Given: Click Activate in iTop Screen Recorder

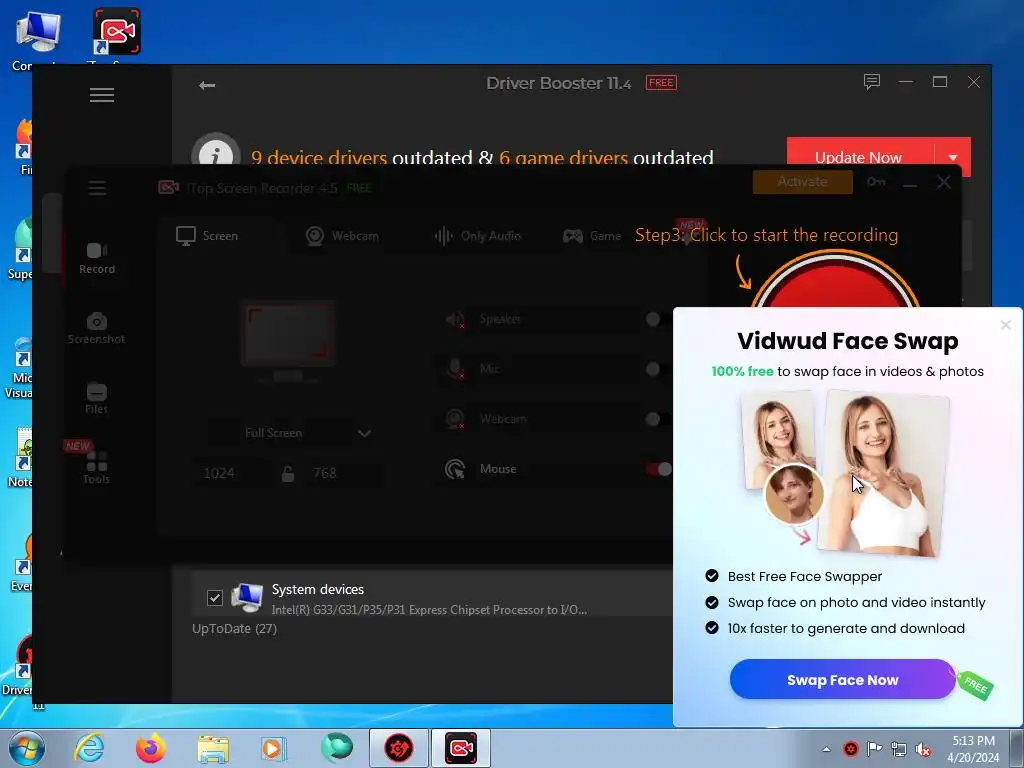Looking at the screenshot, I should 803,182.
